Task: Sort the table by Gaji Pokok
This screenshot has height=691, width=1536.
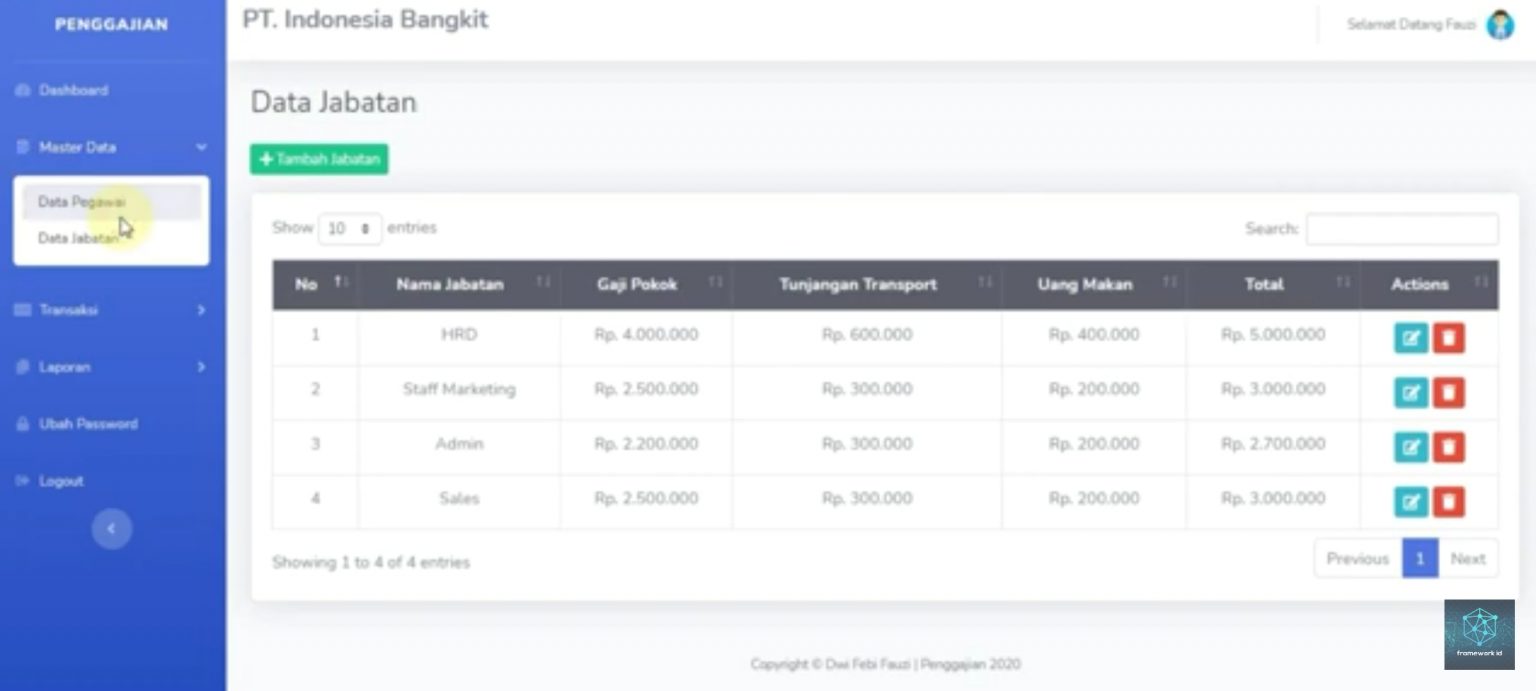Action: [x=637, y=285]
